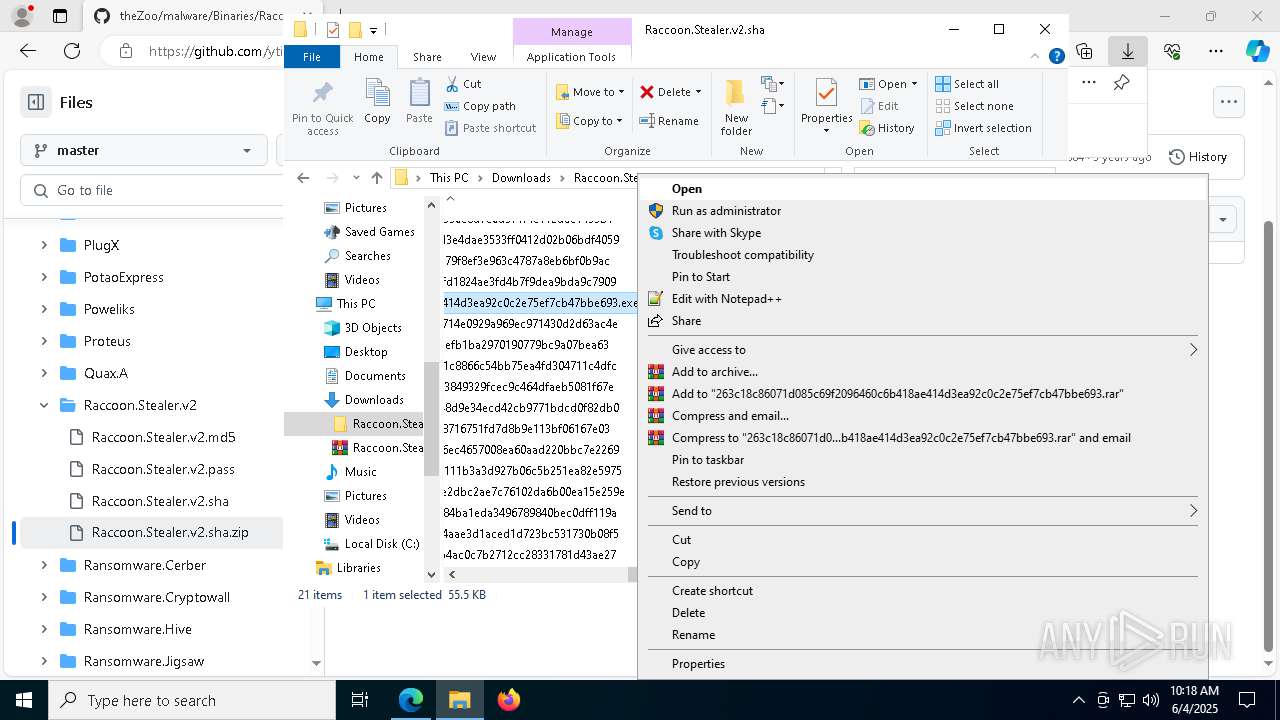1280x720 pixels.
Task: Select Desktop in navigation pane
Action: 366,352
